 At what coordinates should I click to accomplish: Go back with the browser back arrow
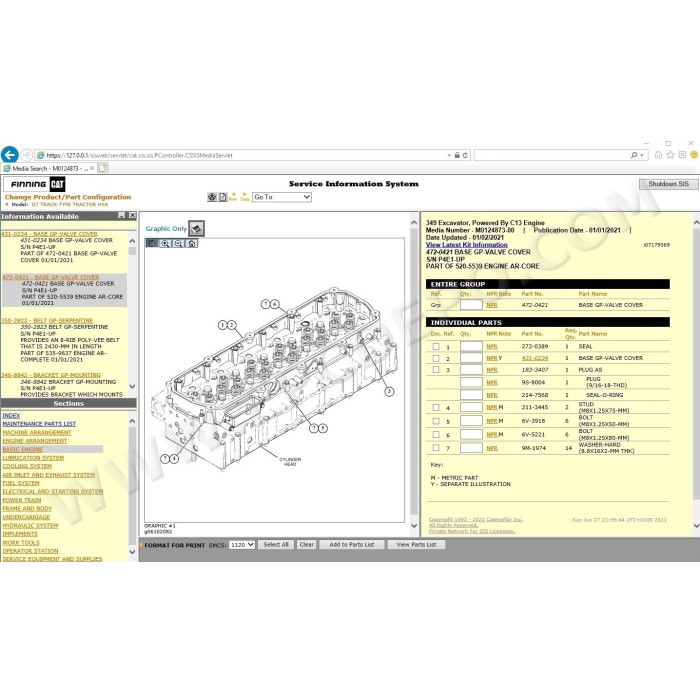[9, 155]
